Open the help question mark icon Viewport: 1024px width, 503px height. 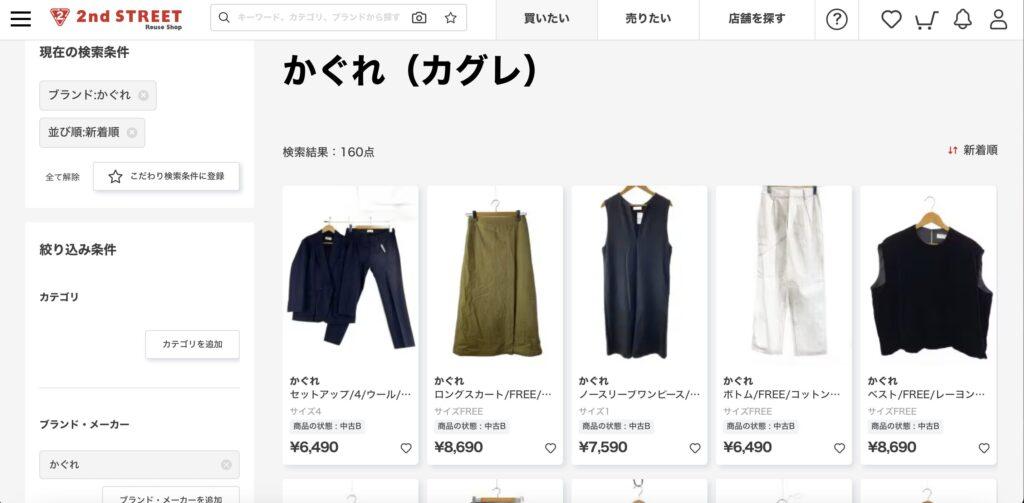coord(837,20)
